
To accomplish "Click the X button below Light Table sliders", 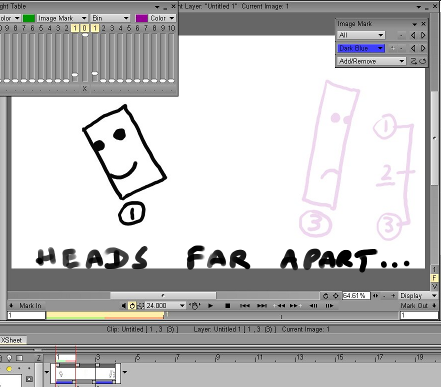I will coord(85,88).
